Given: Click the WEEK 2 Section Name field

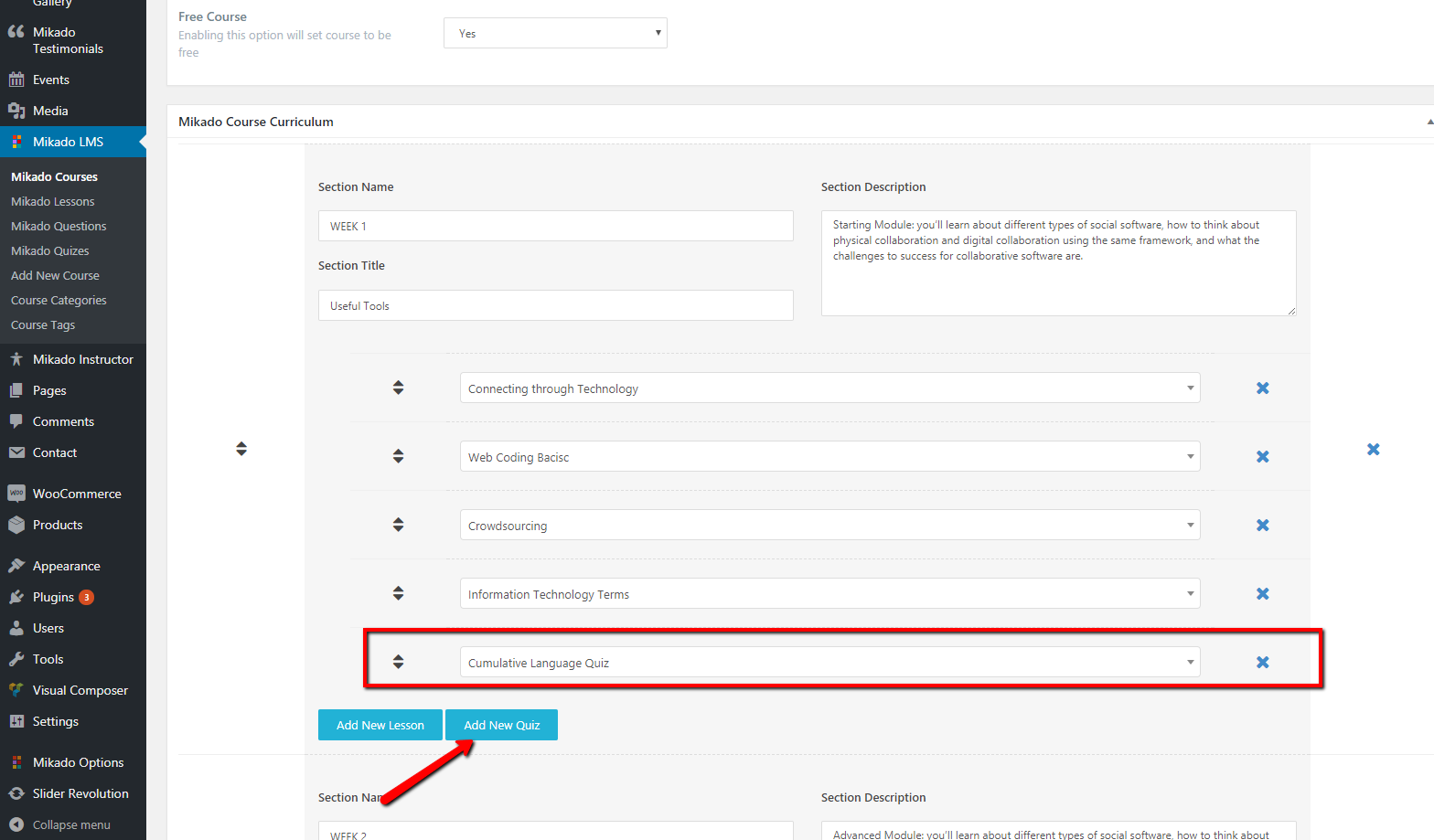Looking at the screenshot, I should tap(556, 831).
